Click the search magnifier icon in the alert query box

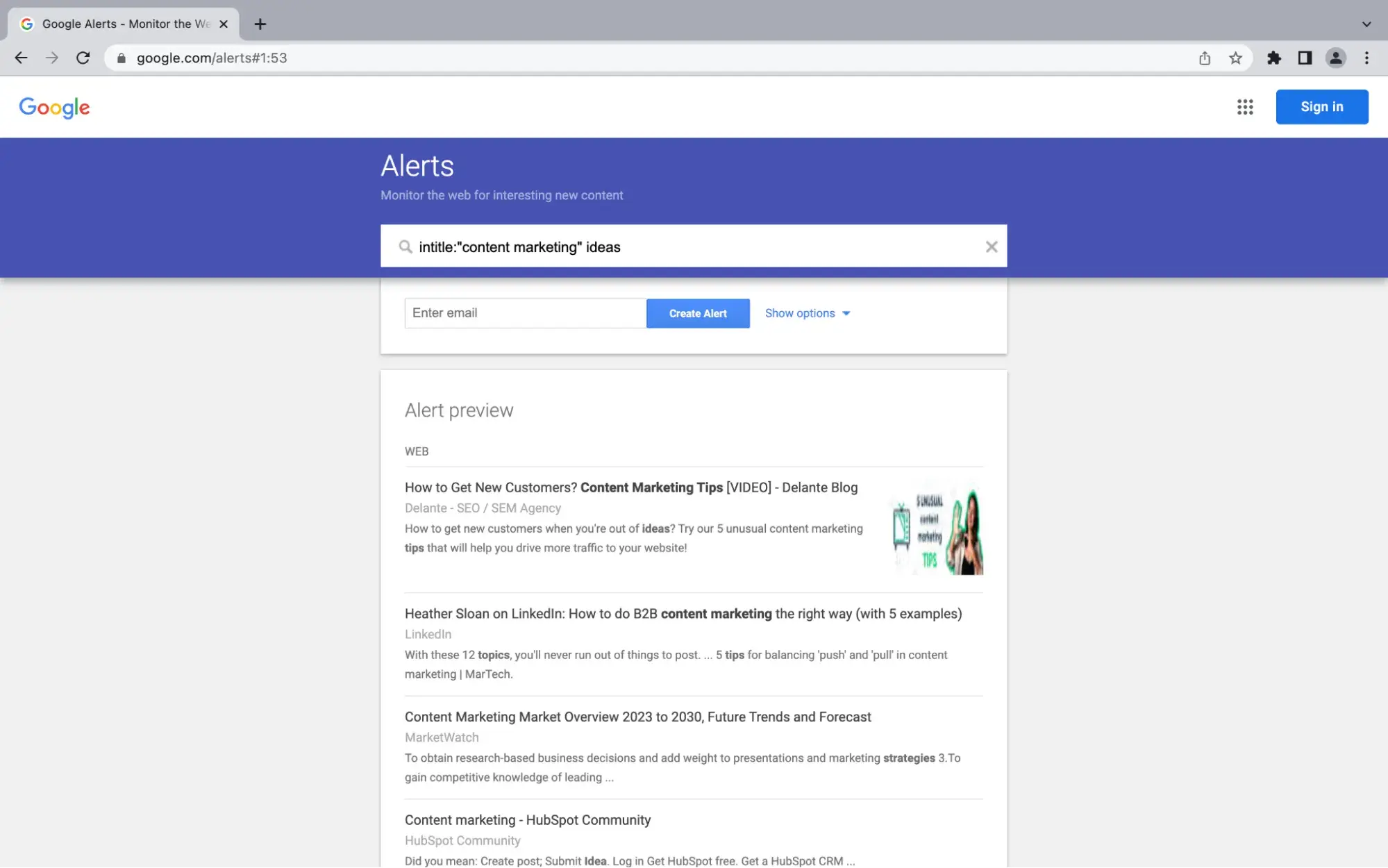tap(405, 247)
